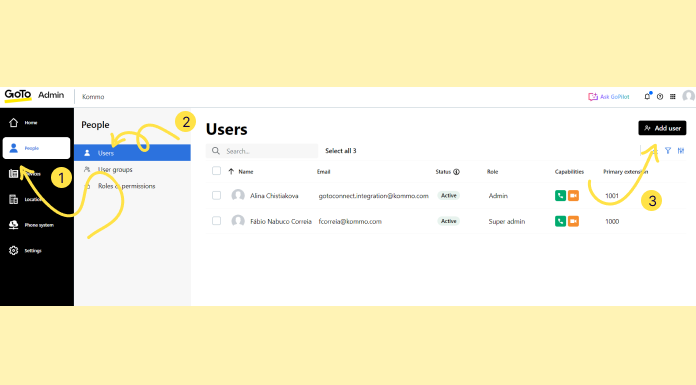
Task: Select Users in People menu
Action: 132,153
